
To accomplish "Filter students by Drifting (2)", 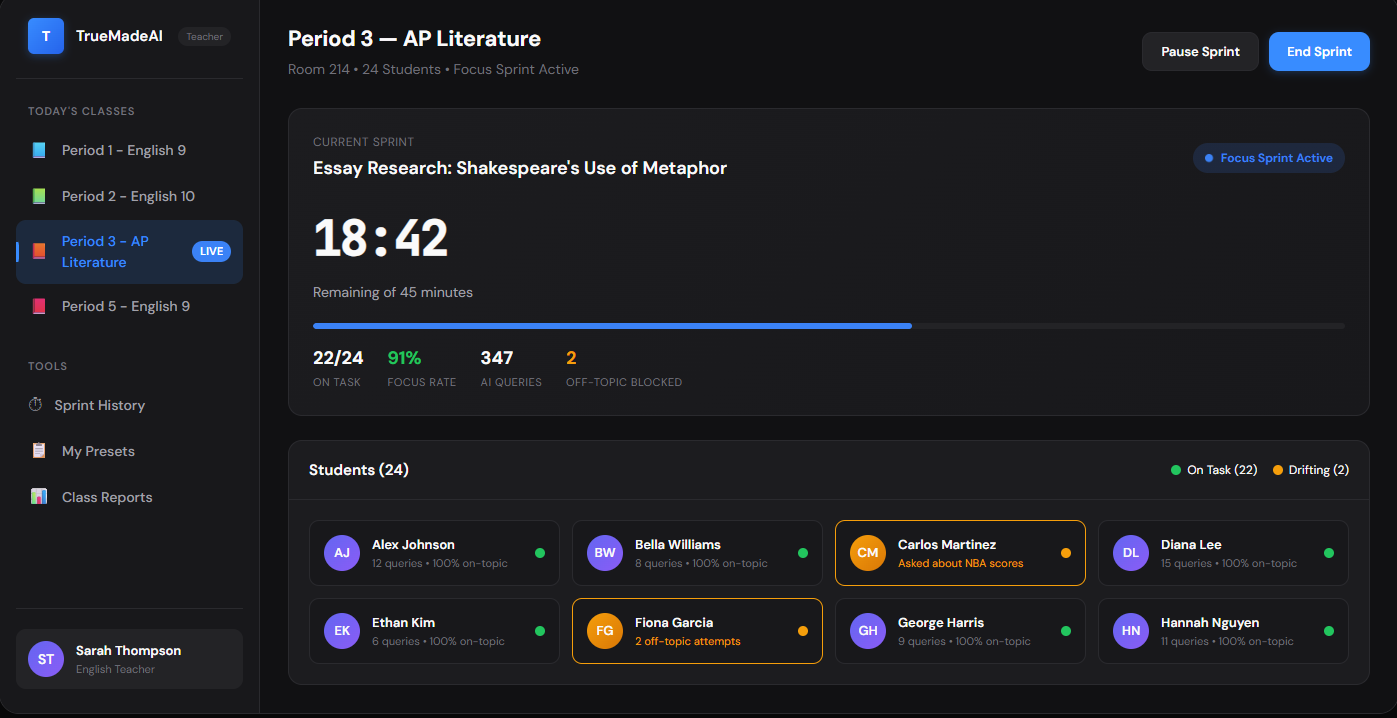I will click(x=1311, y=470).
